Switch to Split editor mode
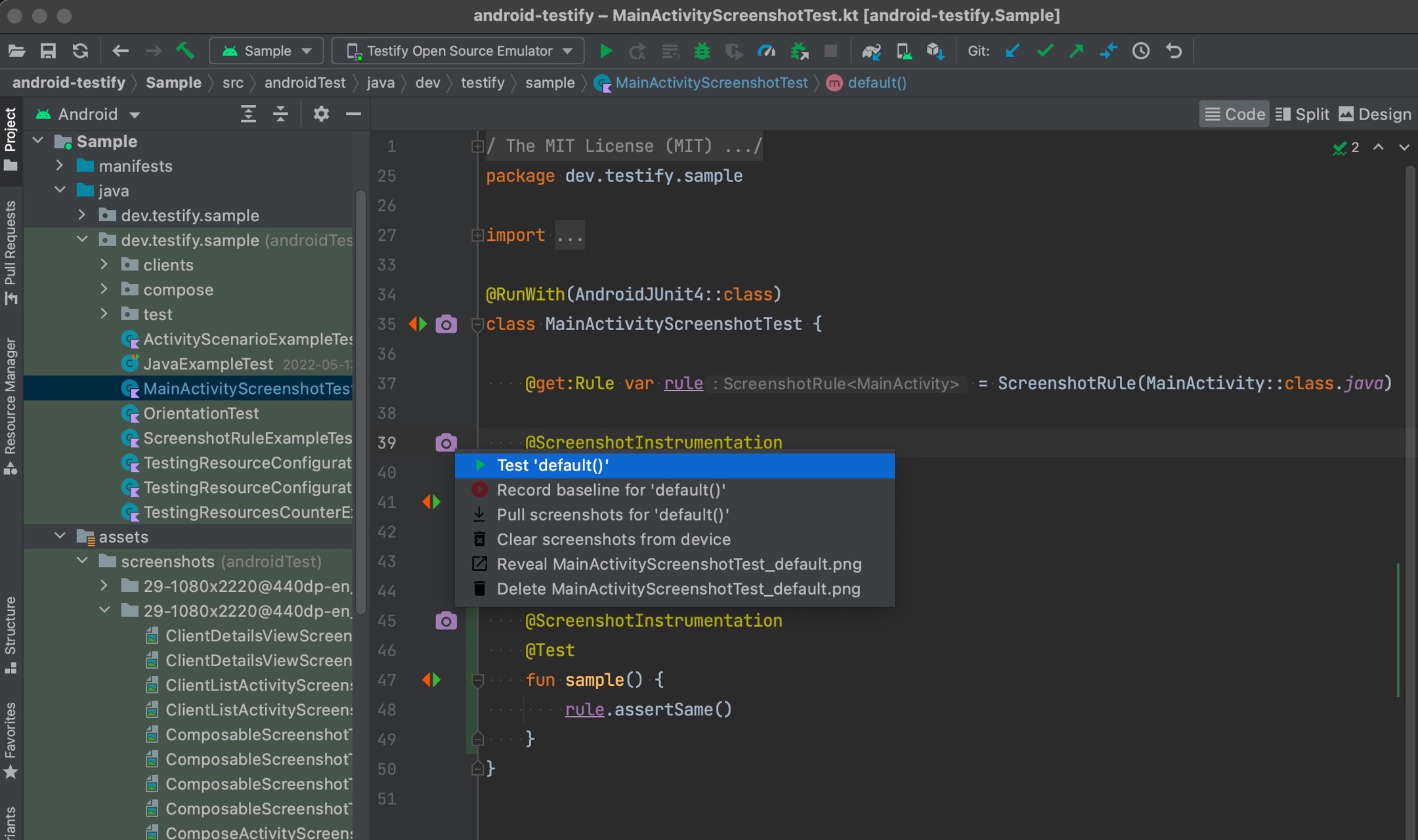The height and width of the screenshot is (840, 1418). point(1302,114)
